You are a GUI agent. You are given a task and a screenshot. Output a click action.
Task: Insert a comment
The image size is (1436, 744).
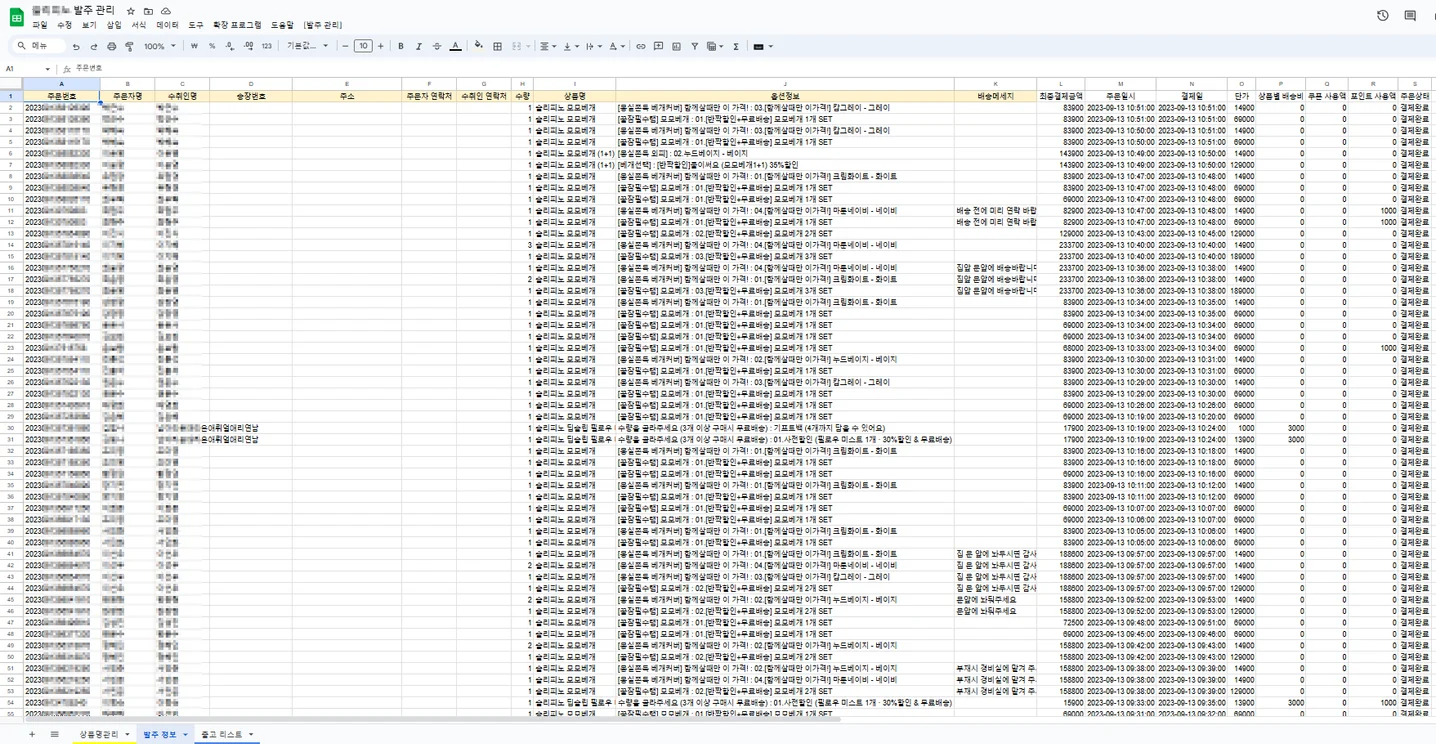pyautogui.click(x=658, y=46)
